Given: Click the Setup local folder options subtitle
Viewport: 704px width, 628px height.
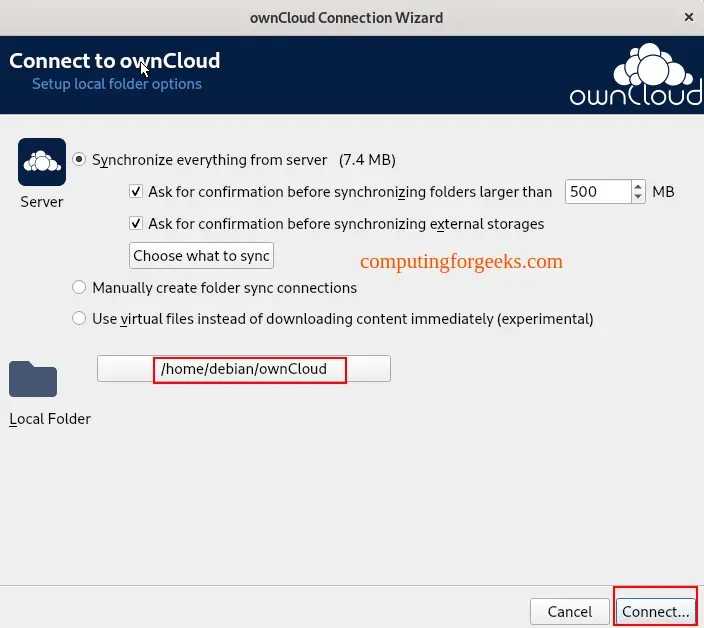Looking at the screenshot, I should [x=117, y=84].
